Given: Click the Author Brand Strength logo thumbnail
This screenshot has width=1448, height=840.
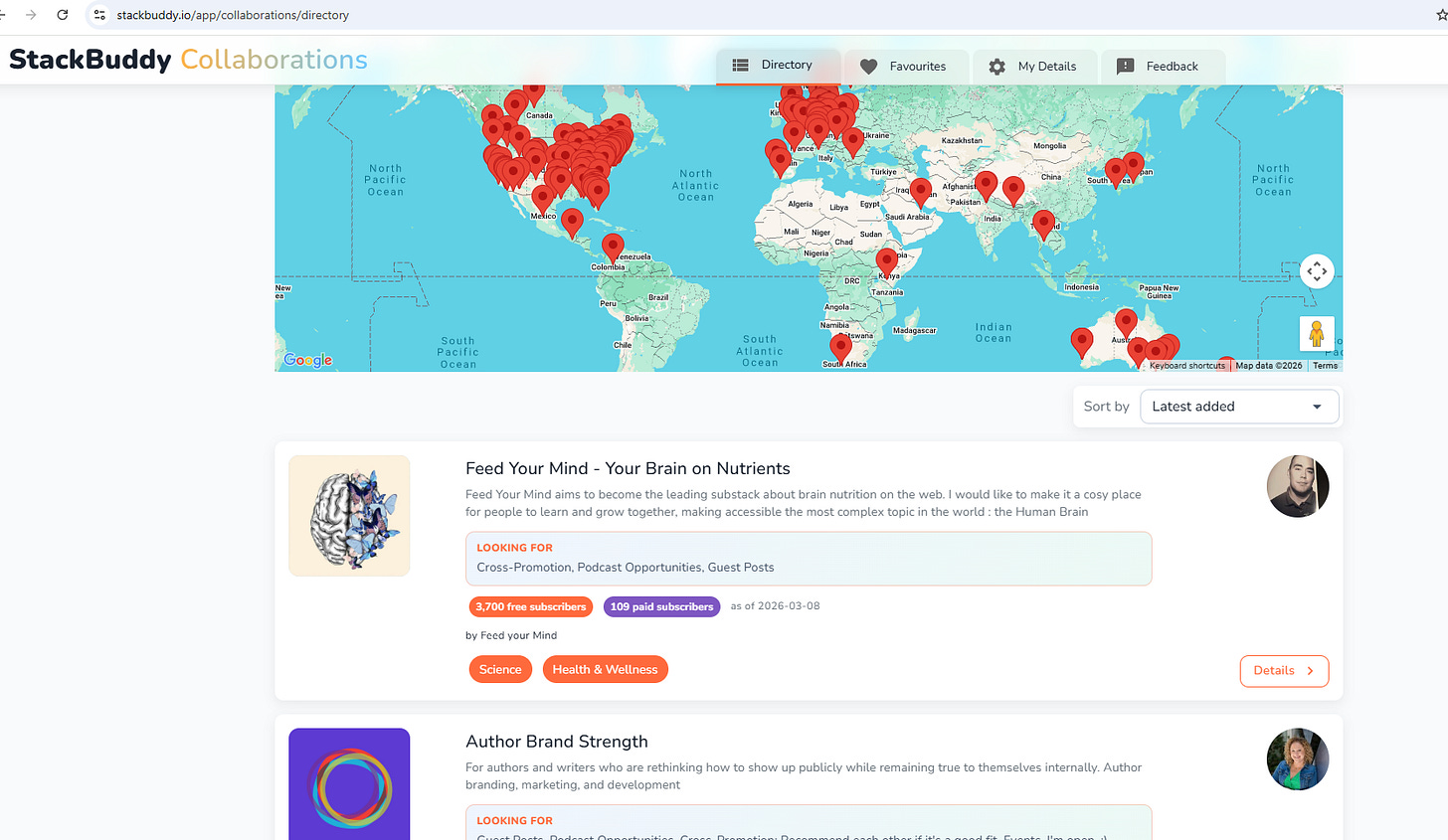Looking at the screenshot, I should [349, 784].
